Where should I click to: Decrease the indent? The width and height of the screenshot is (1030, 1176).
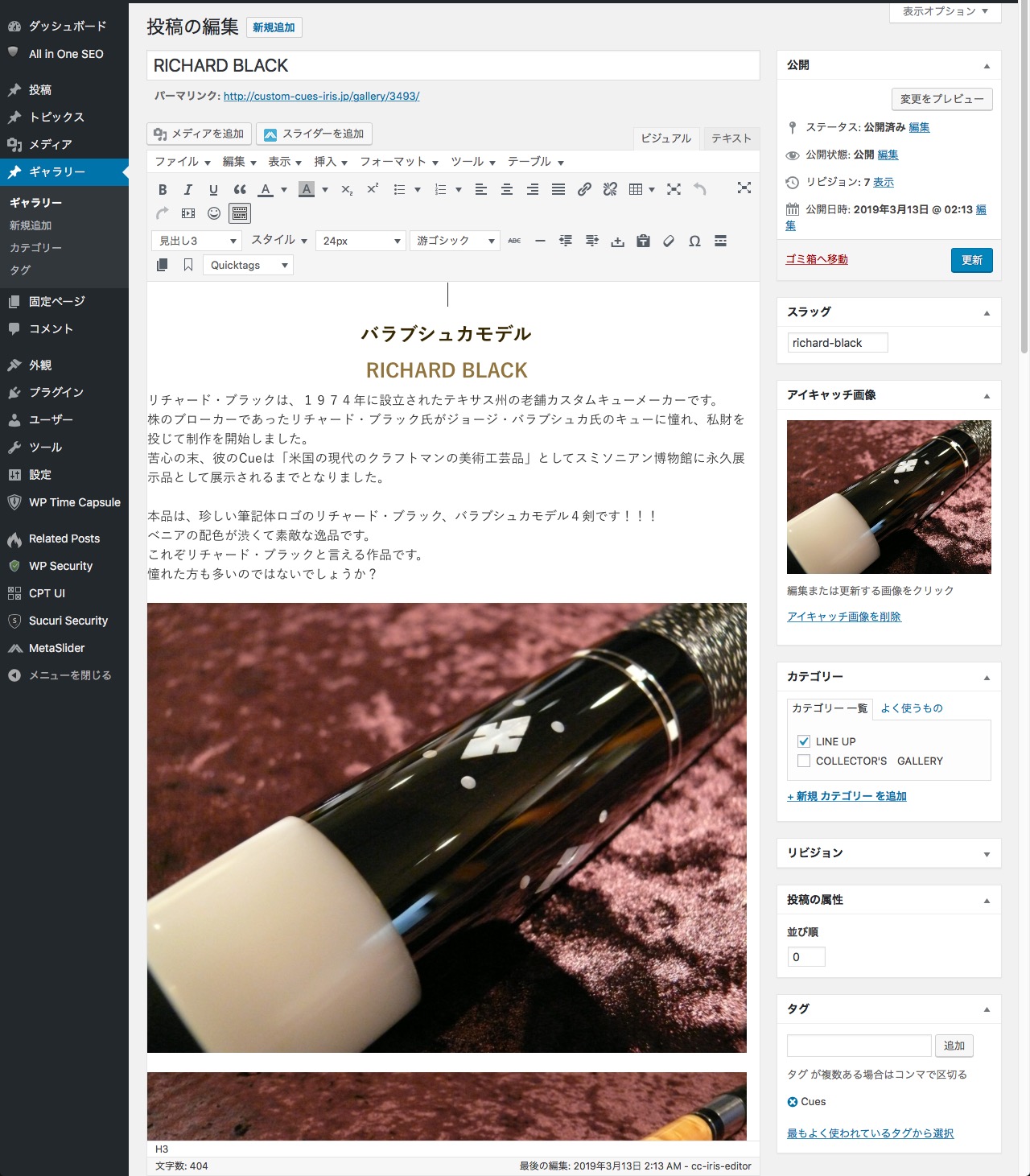coord(566,241)
